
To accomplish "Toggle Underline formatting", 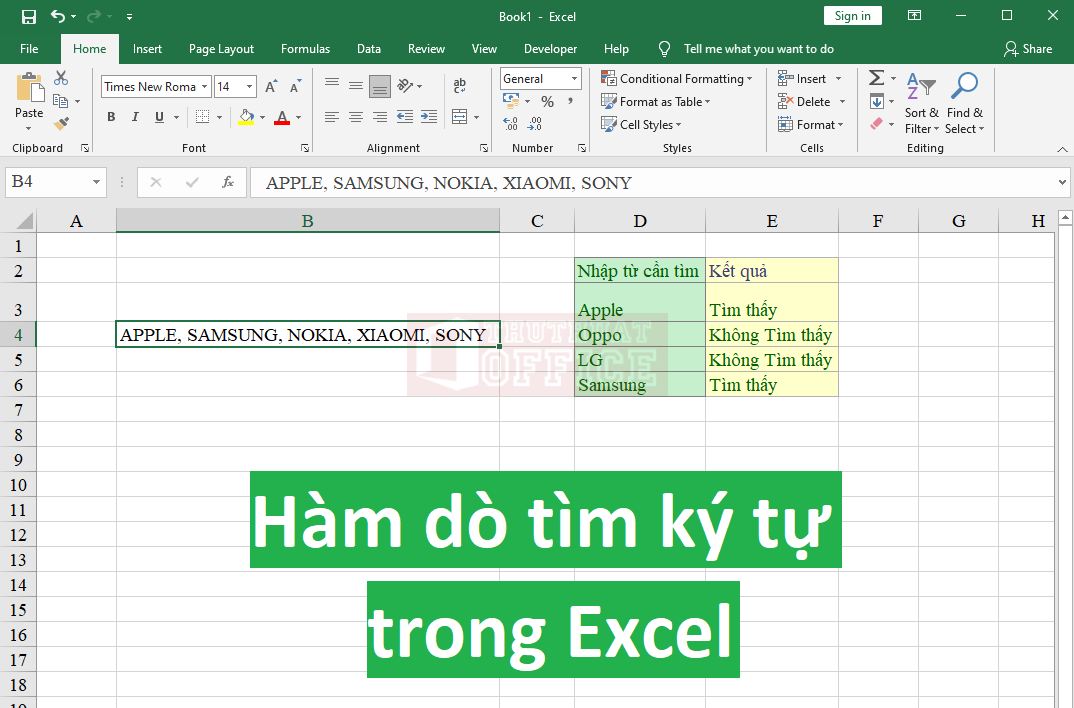I will [x=159, y=118].
